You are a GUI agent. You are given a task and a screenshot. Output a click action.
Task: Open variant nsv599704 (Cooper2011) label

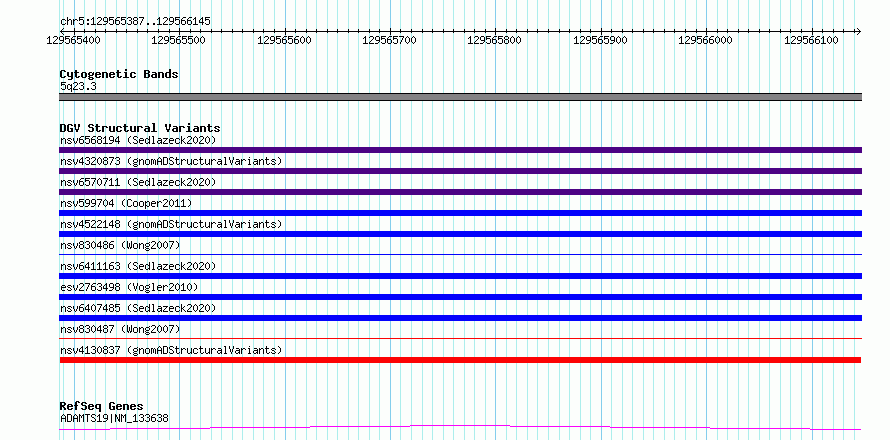click(x=126, y=203)
